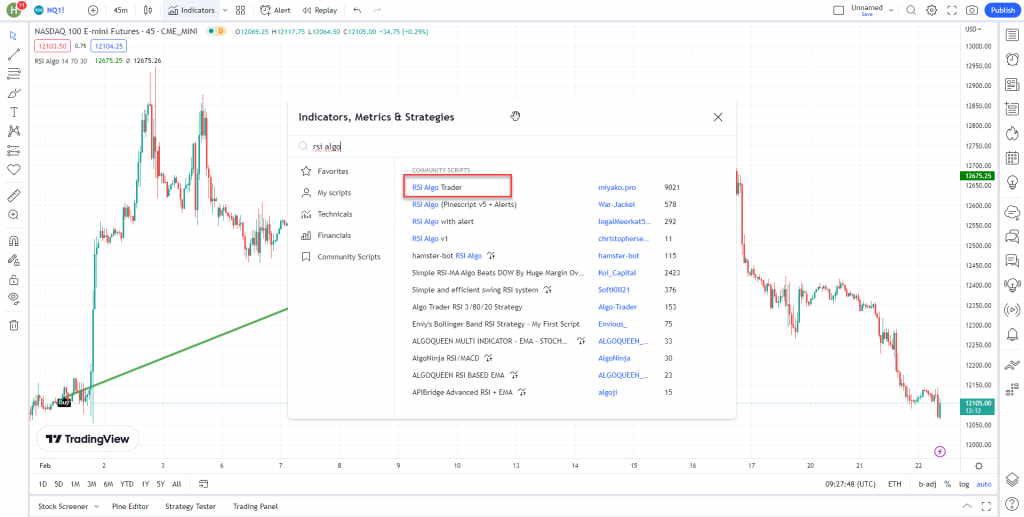
Task: Open author Koi_Capital profile
Action: coord(617,273)
